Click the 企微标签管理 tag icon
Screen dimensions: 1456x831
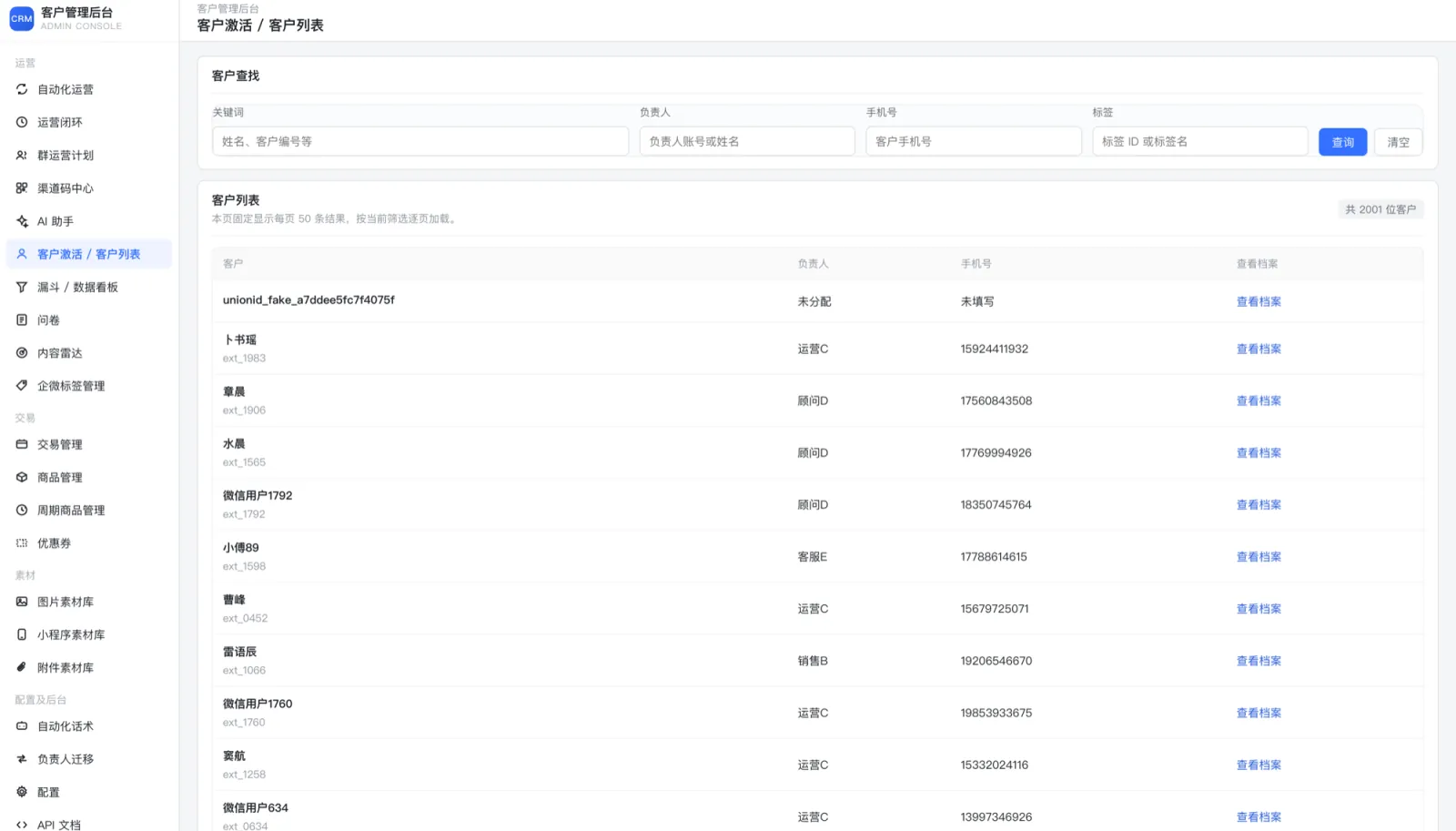coord(22,386)
